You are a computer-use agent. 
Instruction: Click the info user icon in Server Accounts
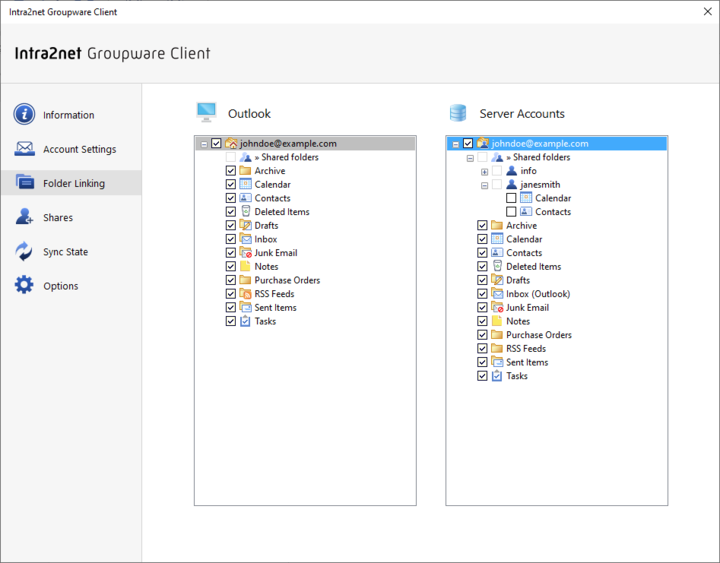click(512, 171)
